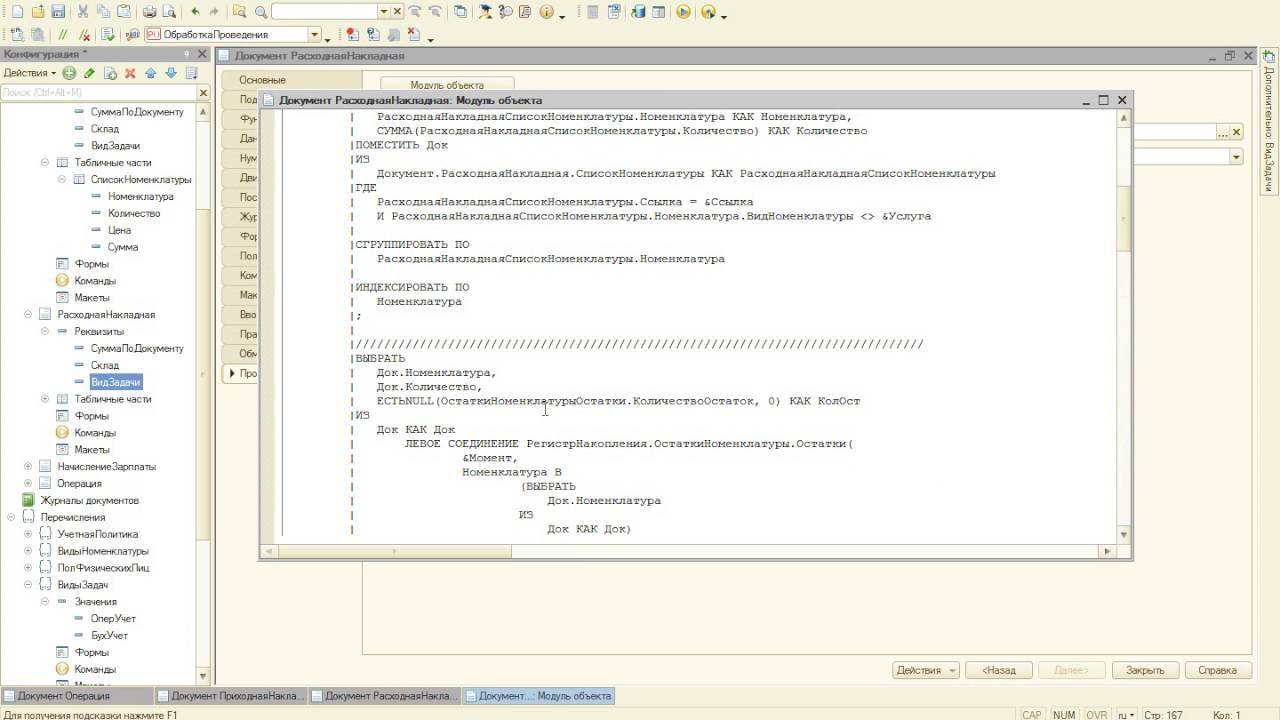Collapse the ВидыЗадач enumeration node
1280x720 pixels.
point(28,584)
